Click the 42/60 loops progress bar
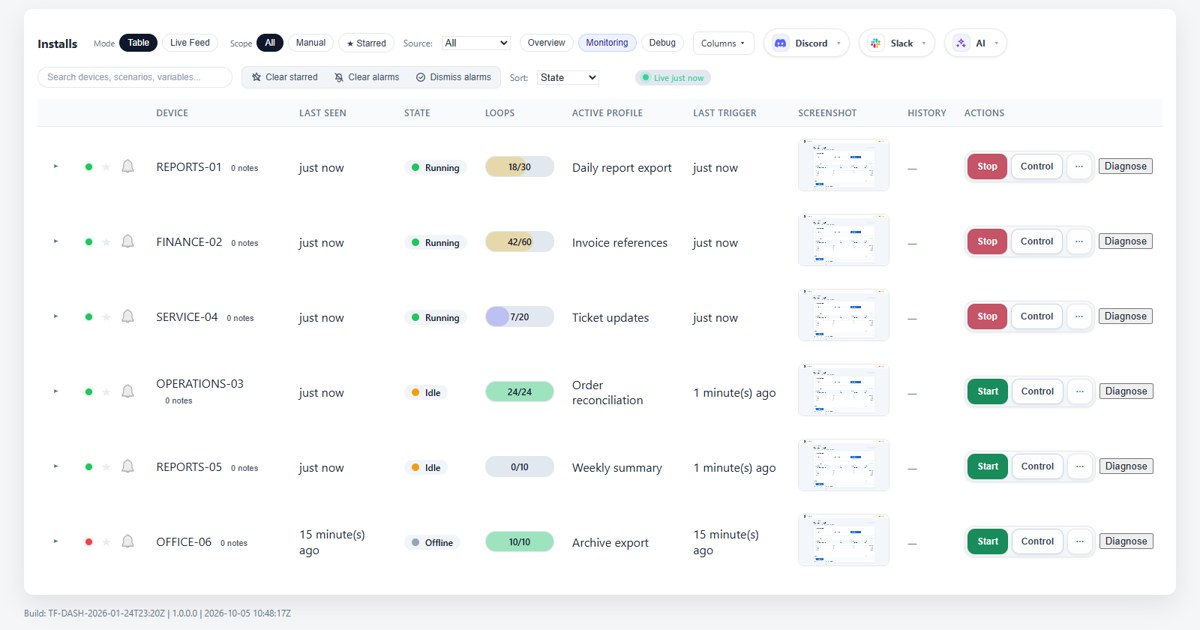 pos(519,242)
